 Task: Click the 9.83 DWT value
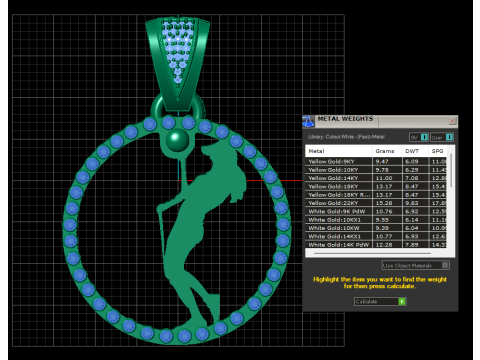pyautogui.click(x=412, y=203)
